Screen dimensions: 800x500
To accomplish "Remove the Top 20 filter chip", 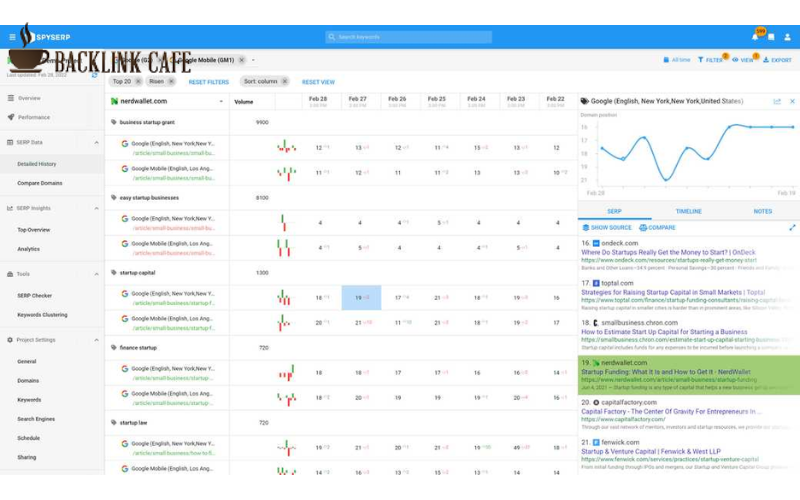I will [138, 82].
